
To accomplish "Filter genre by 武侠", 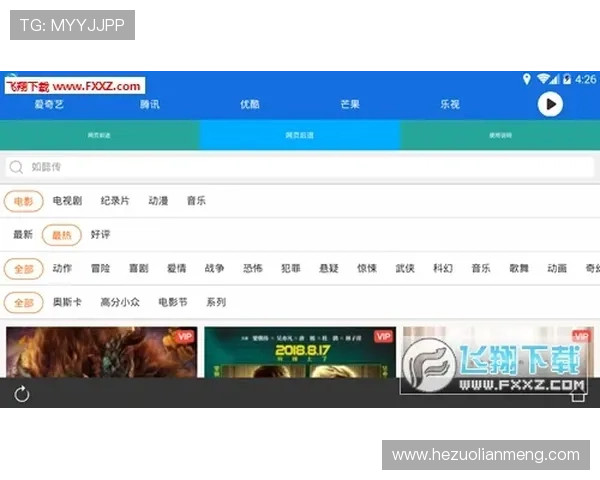I will tap(405, 268).
